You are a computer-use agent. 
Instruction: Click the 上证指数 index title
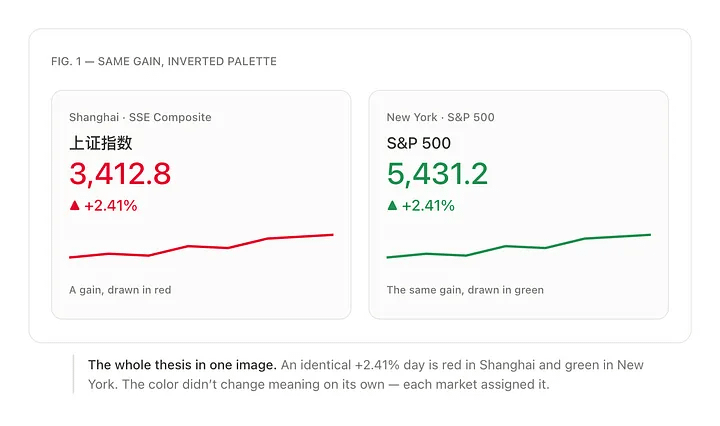(101, 143)
